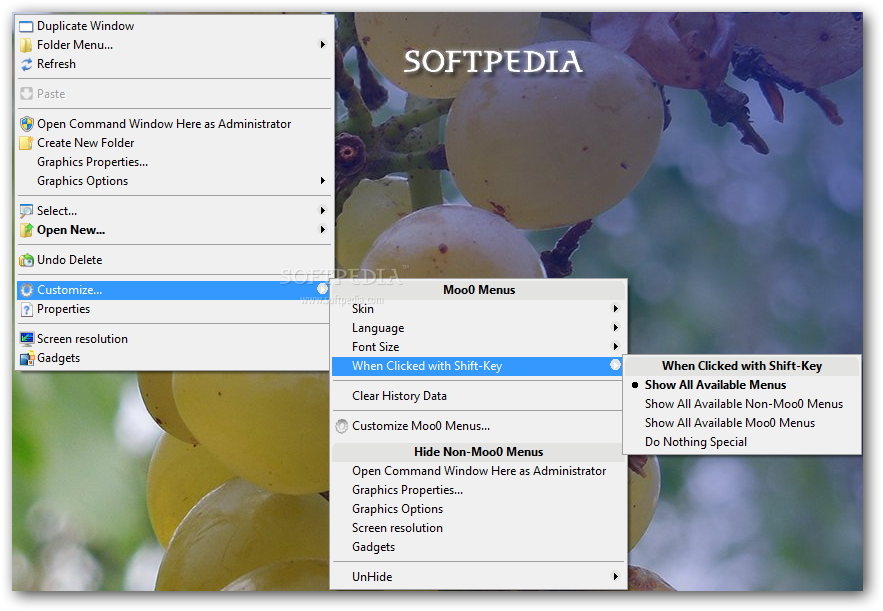Expand the Graphics Options arrow in main menu
Screen dimensions: 883x611
click(323, 181)
